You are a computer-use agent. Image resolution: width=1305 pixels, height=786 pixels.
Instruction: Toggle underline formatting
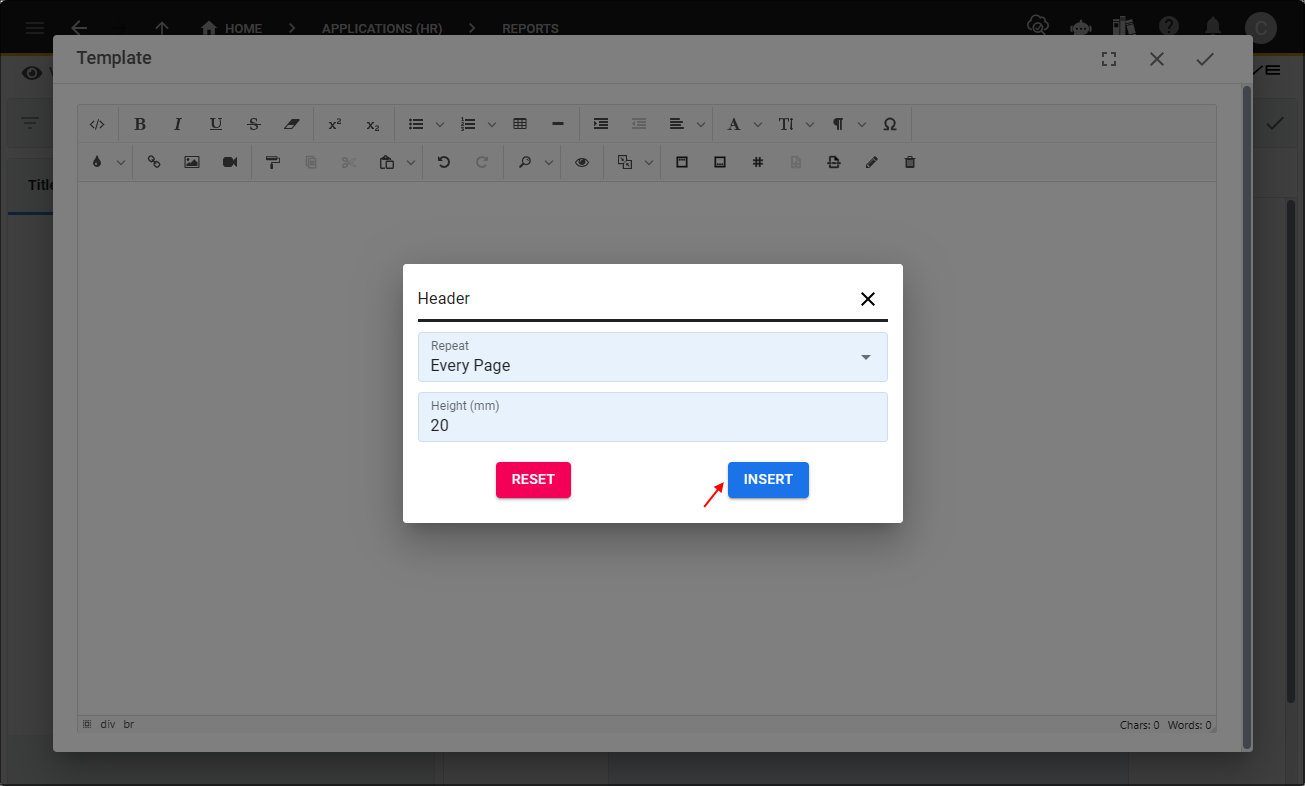click(215, 124)
